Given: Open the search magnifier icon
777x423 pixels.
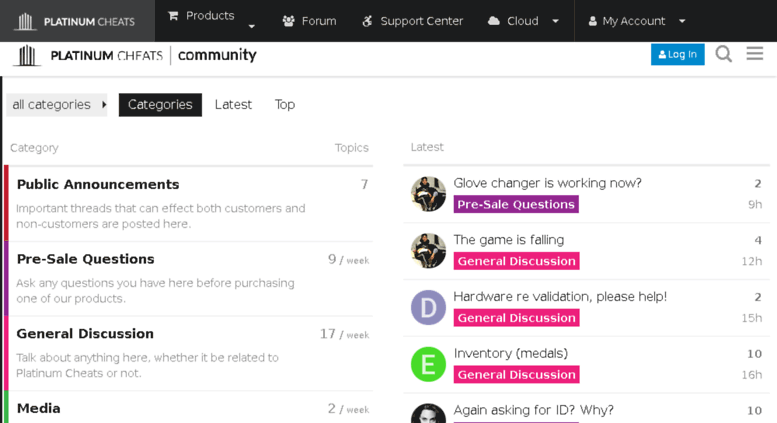Looking at the screenshot, I should [x=723, y=54].
